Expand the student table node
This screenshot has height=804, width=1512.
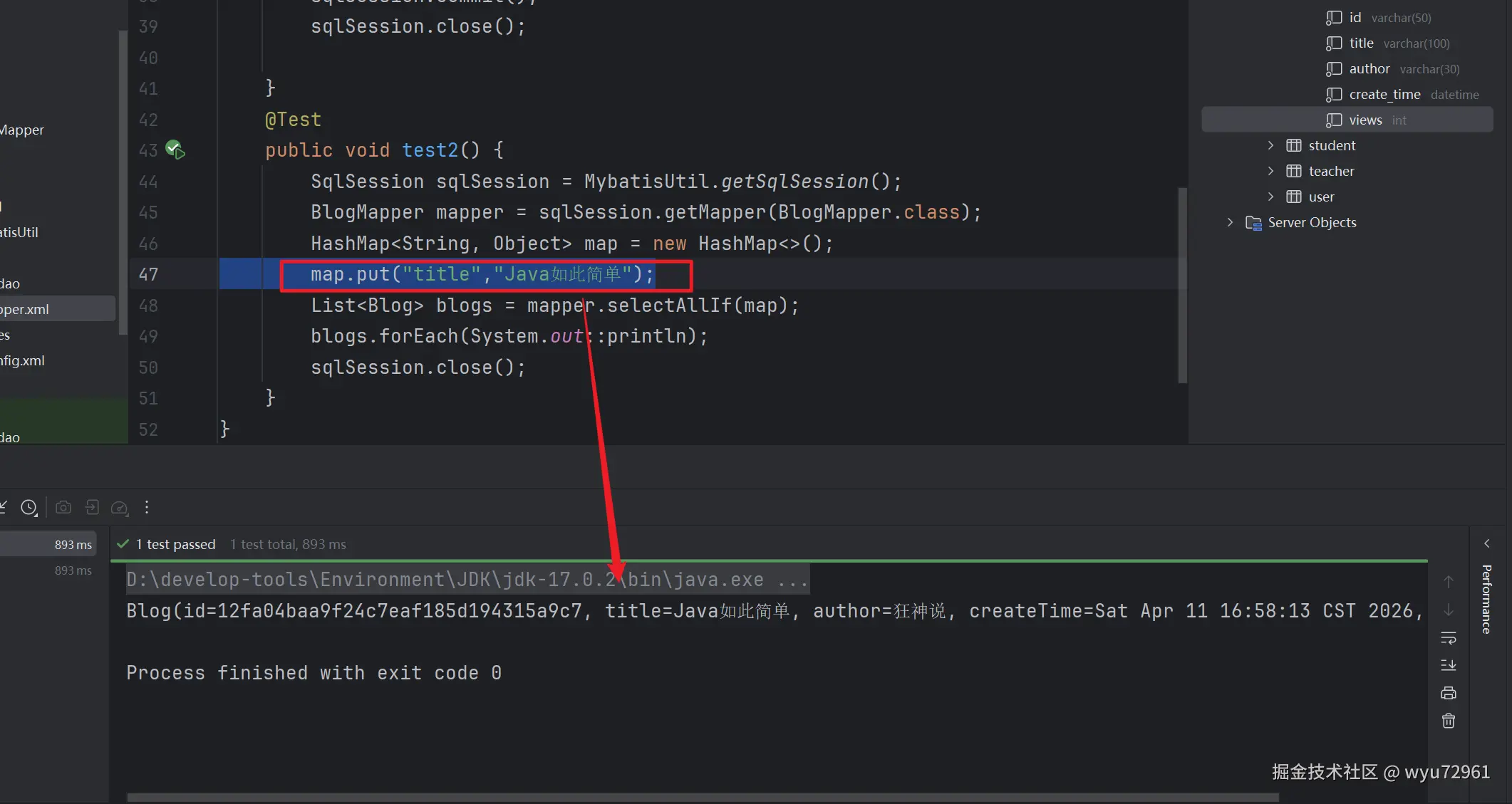(x=1270, y=145)
